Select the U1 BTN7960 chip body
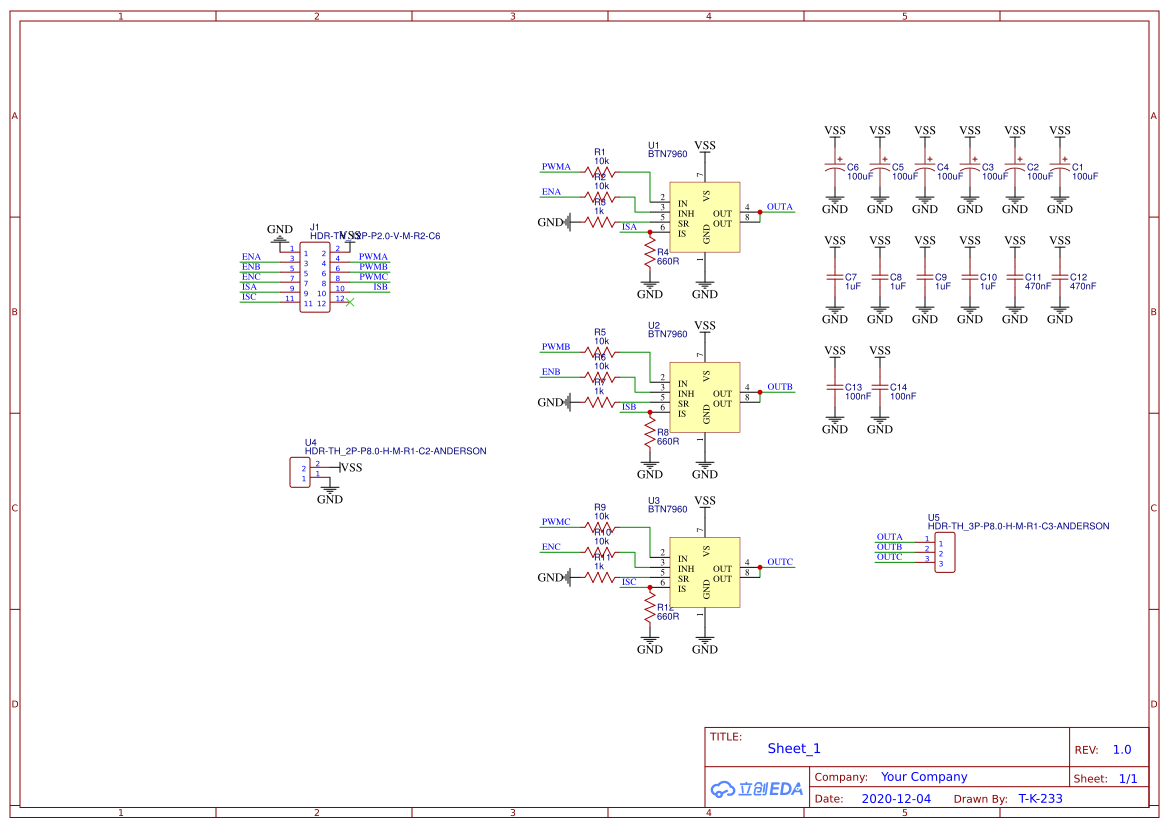The width and height of the screenshot is (1169, 828). point(705,218)
